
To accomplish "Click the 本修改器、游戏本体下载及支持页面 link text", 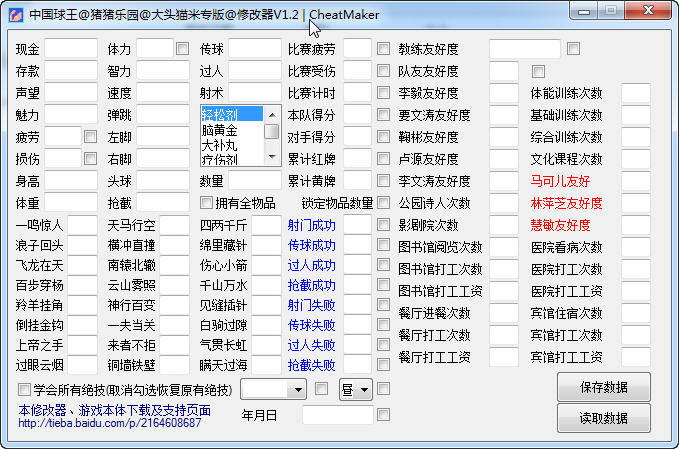I will pos(115,410).
